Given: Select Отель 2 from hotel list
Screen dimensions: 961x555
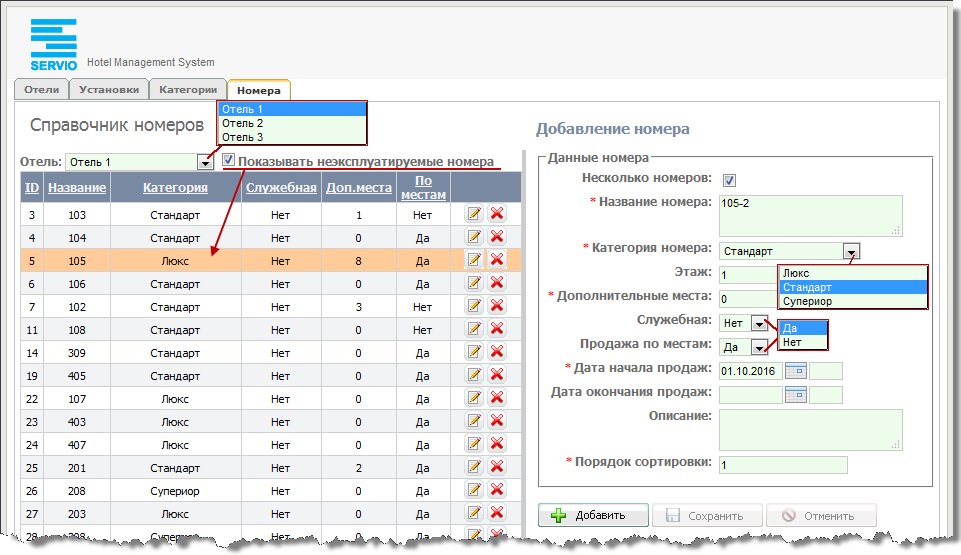Looking at the screenshot, I should [243, 123].
